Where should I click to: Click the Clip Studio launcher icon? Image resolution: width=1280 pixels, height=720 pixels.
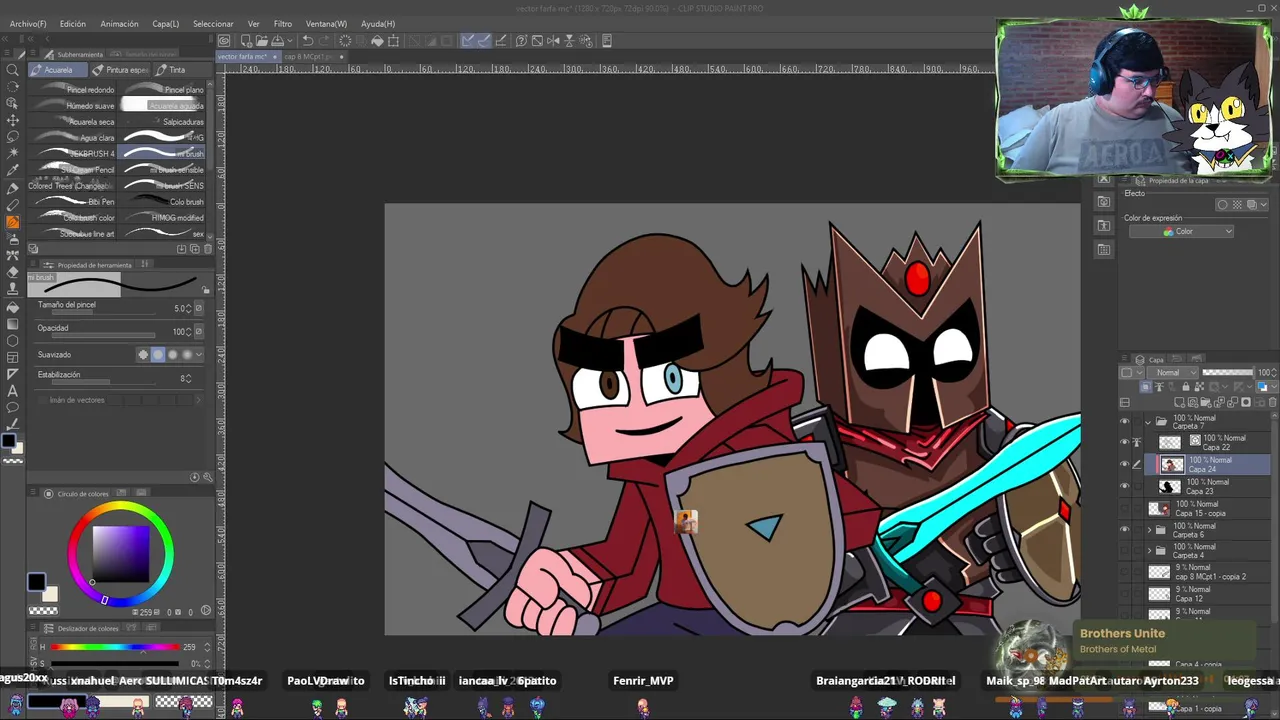[224, 41]
